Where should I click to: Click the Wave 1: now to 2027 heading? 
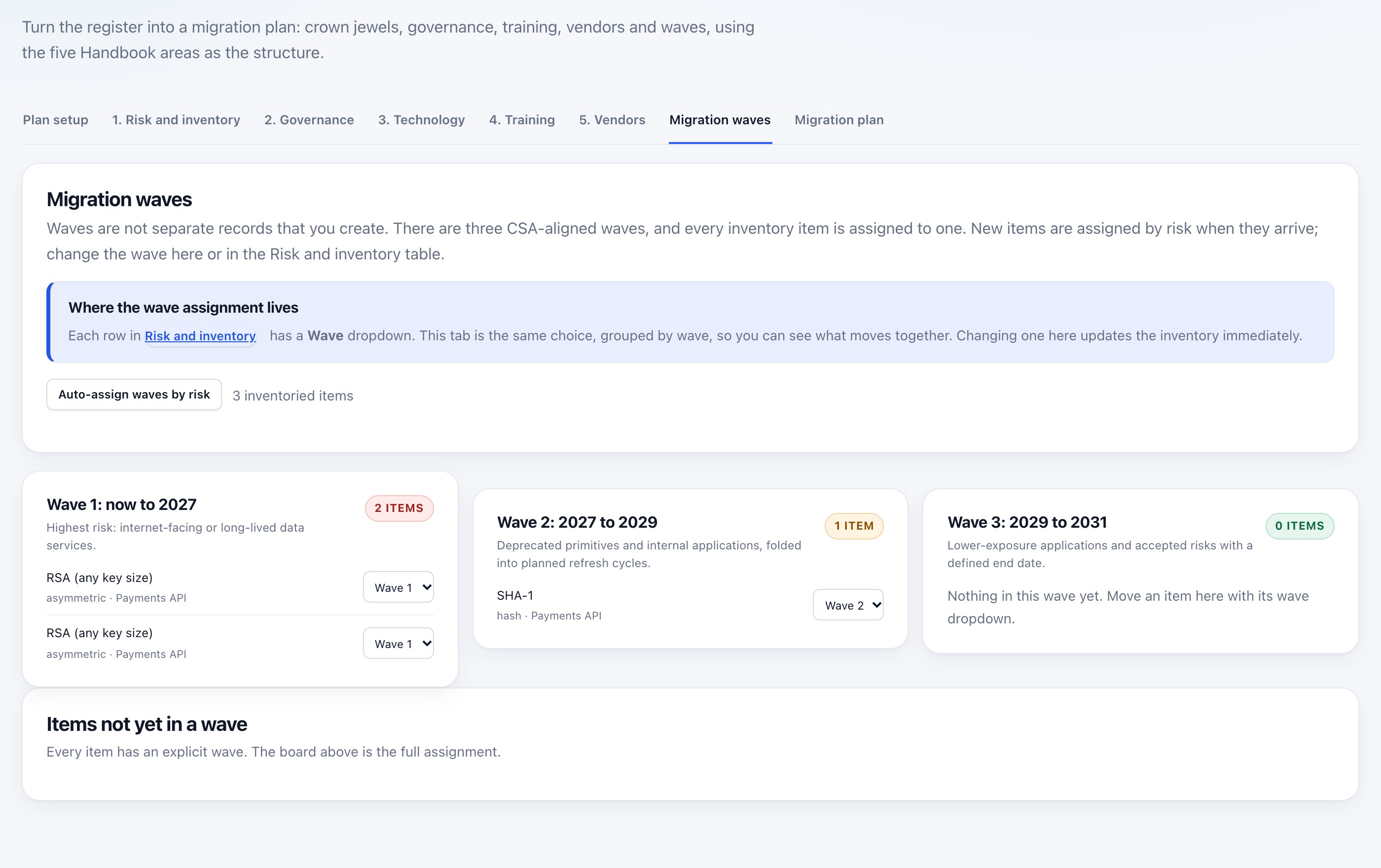pos(122,505)
